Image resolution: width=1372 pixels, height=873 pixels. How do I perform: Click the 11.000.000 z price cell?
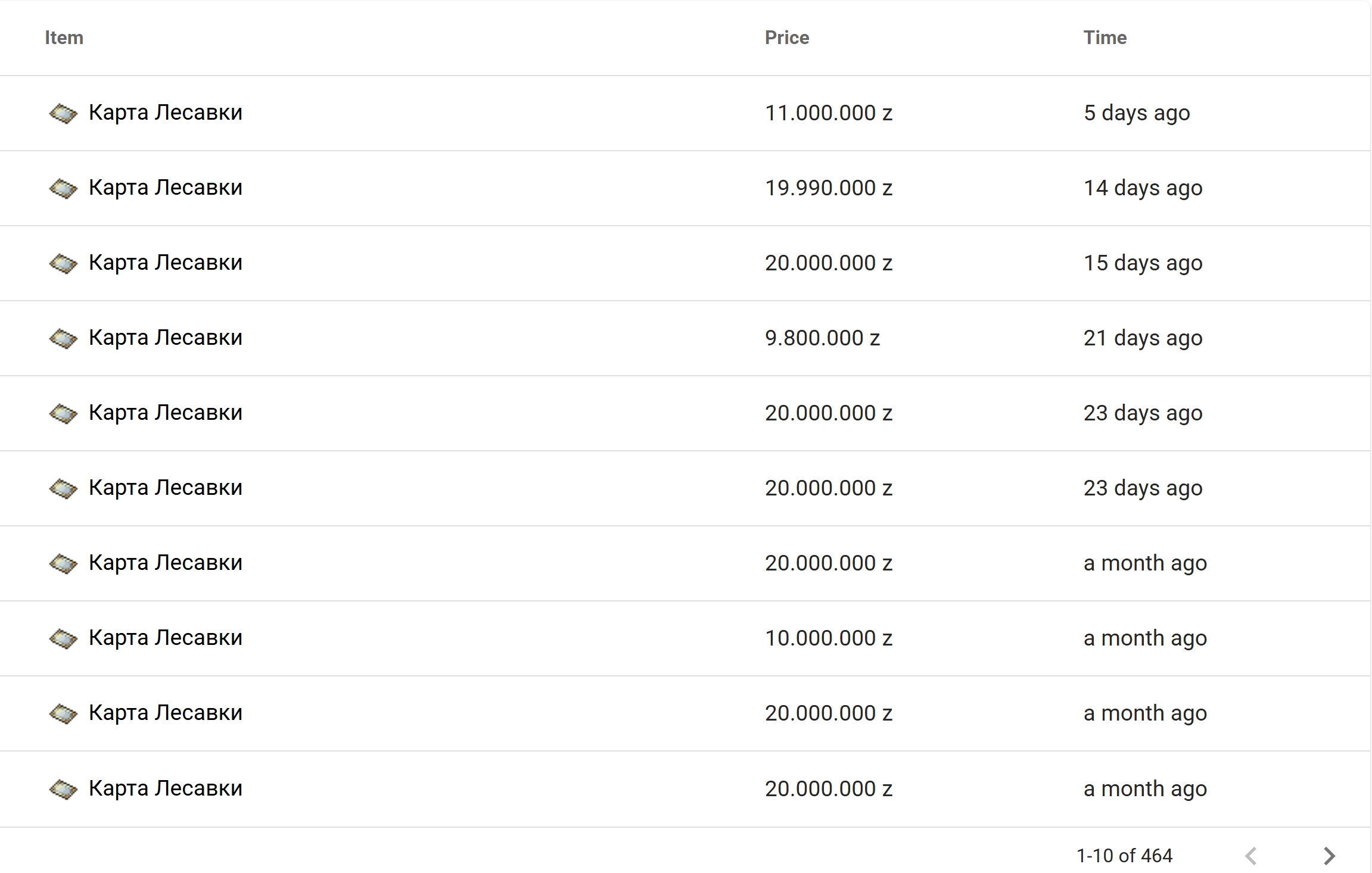(x=828, y=113)
